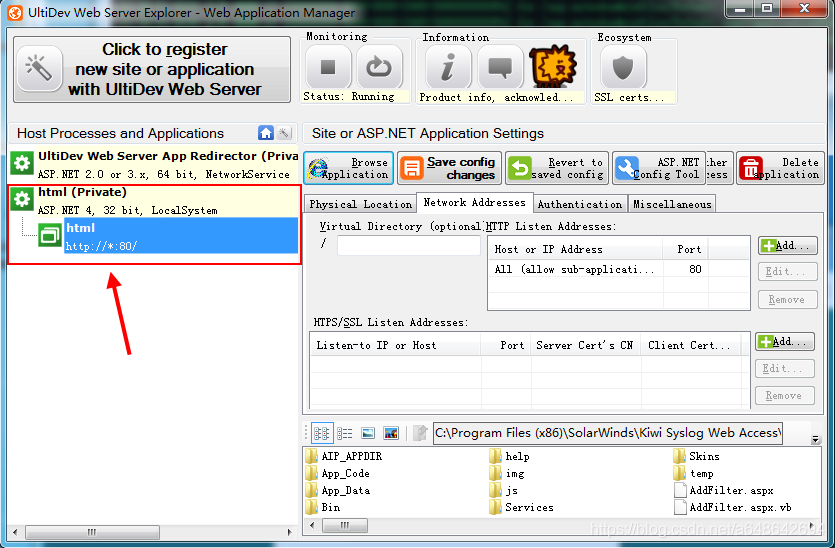Open the img folder
This screenshot has height=548, width=835.
coord(506,473)
